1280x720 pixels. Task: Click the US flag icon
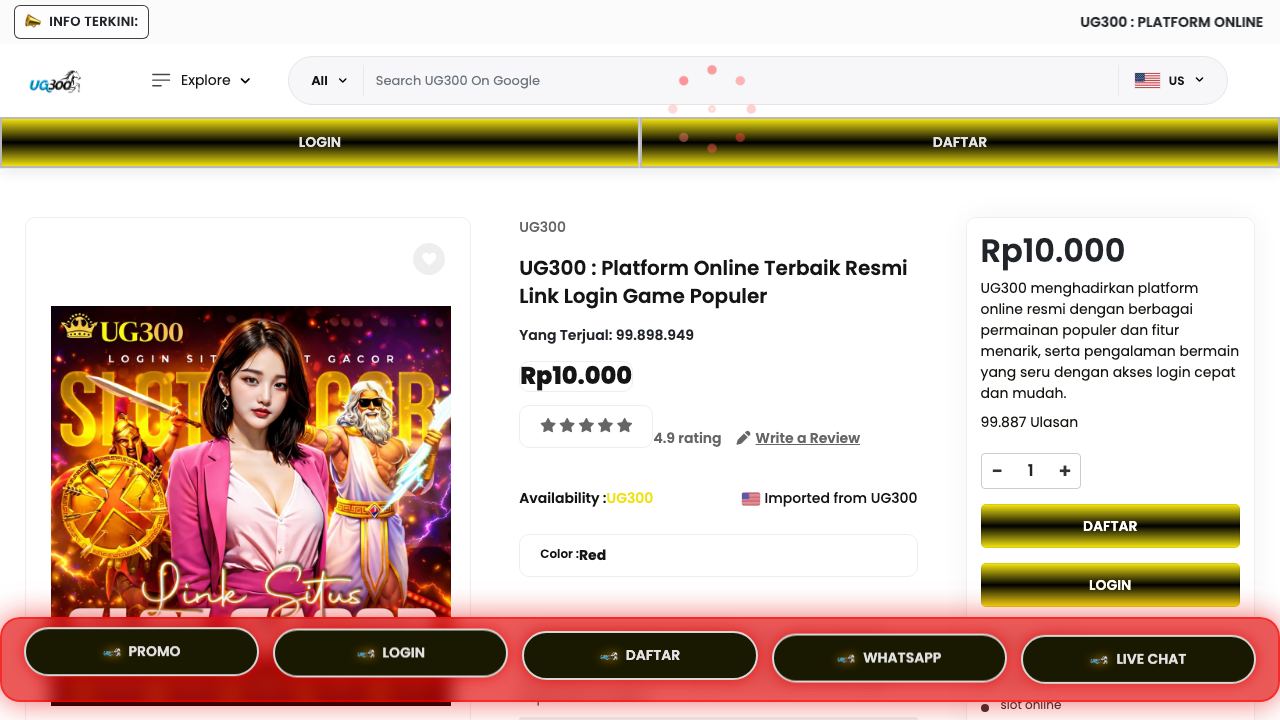pos(1147,80)
